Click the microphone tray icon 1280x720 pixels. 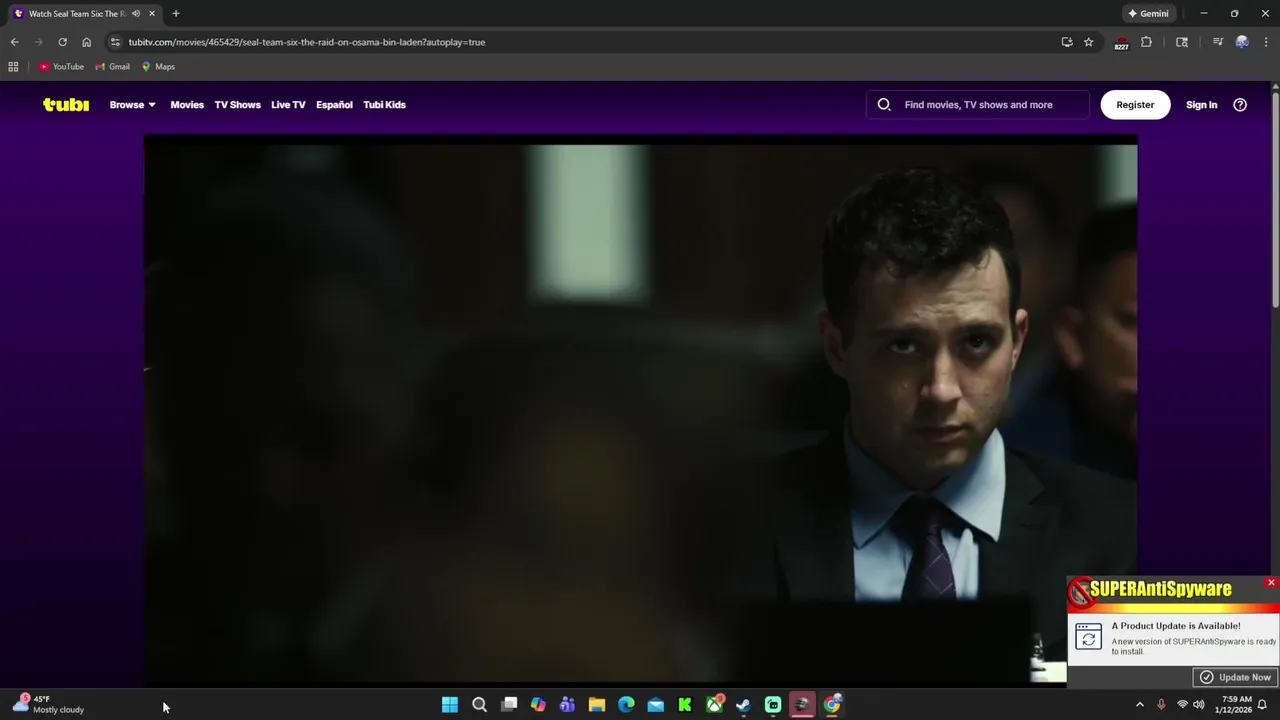point(1161,705)
